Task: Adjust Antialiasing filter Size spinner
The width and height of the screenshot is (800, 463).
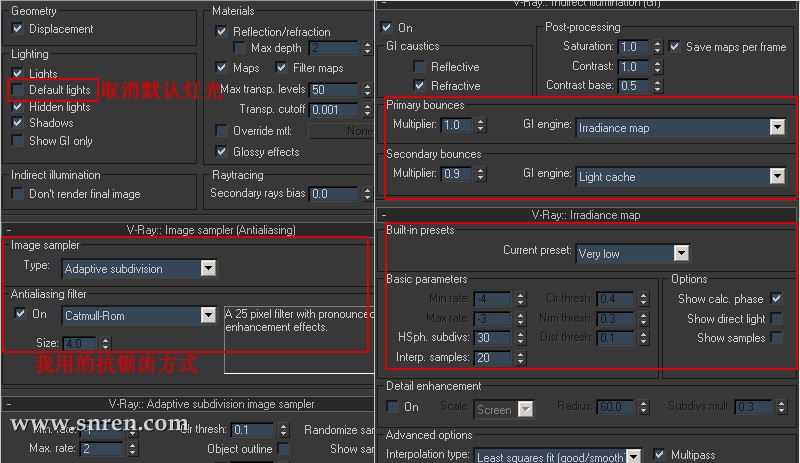Action: 105,344
